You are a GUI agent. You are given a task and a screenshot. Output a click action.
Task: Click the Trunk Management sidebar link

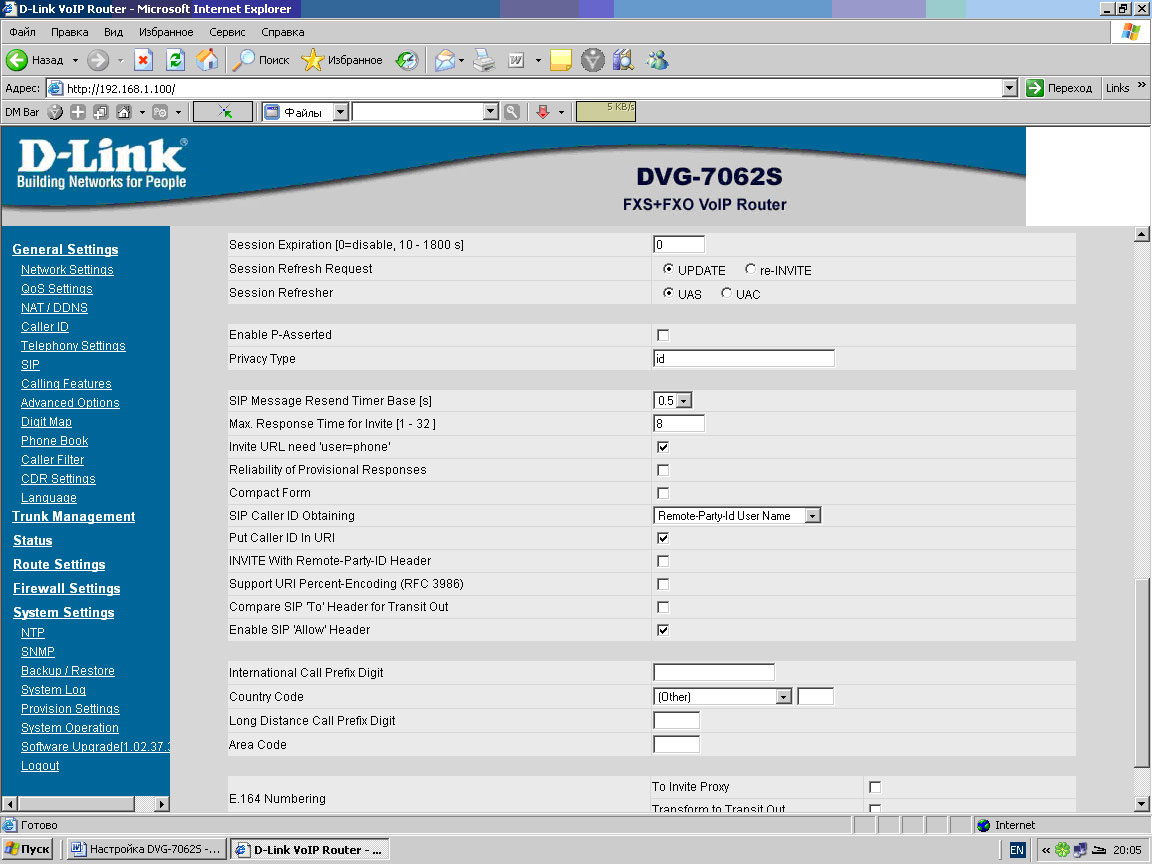[x=73, y=517]
